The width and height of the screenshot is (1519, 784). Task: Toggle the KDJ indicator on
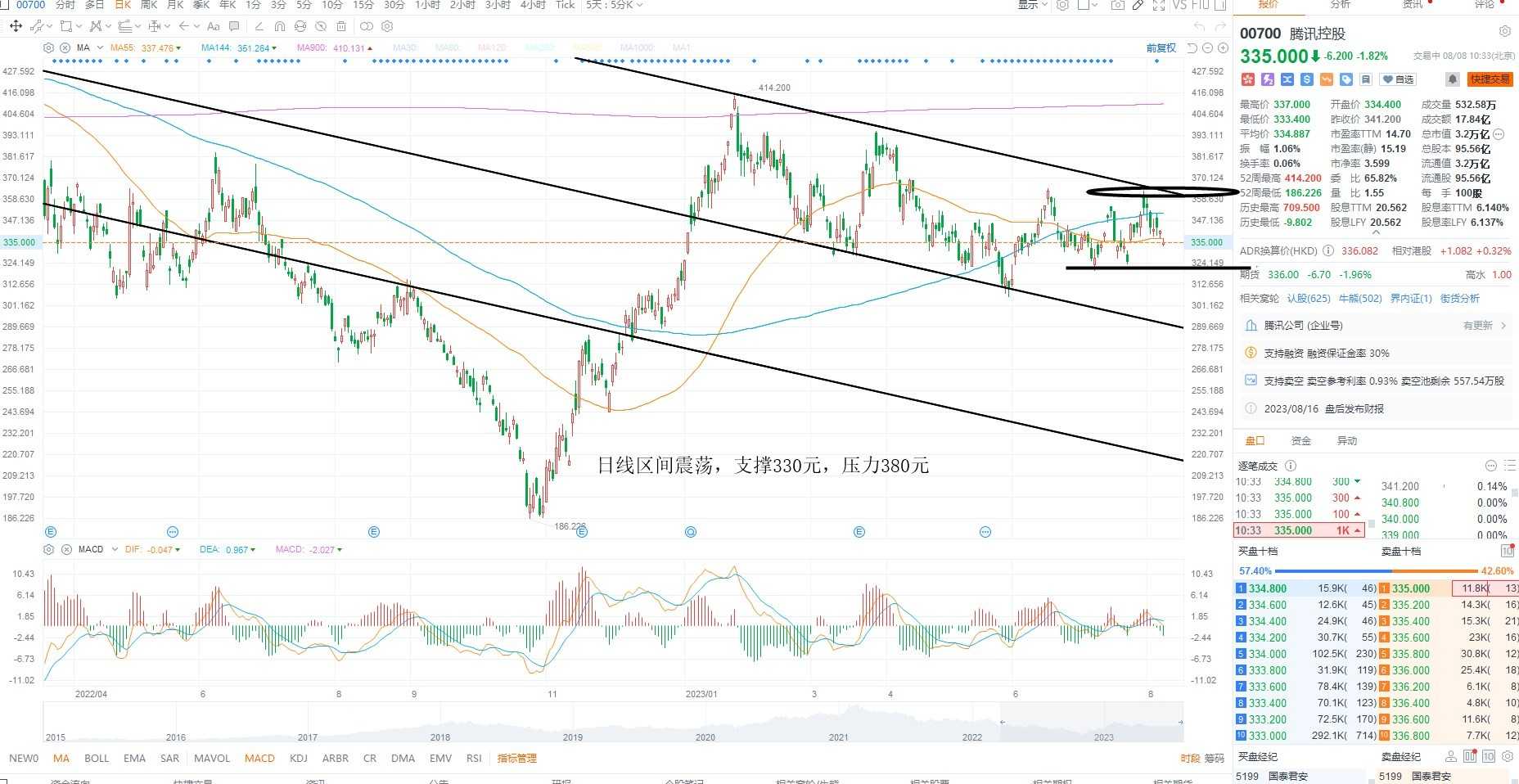pos(299,758)
